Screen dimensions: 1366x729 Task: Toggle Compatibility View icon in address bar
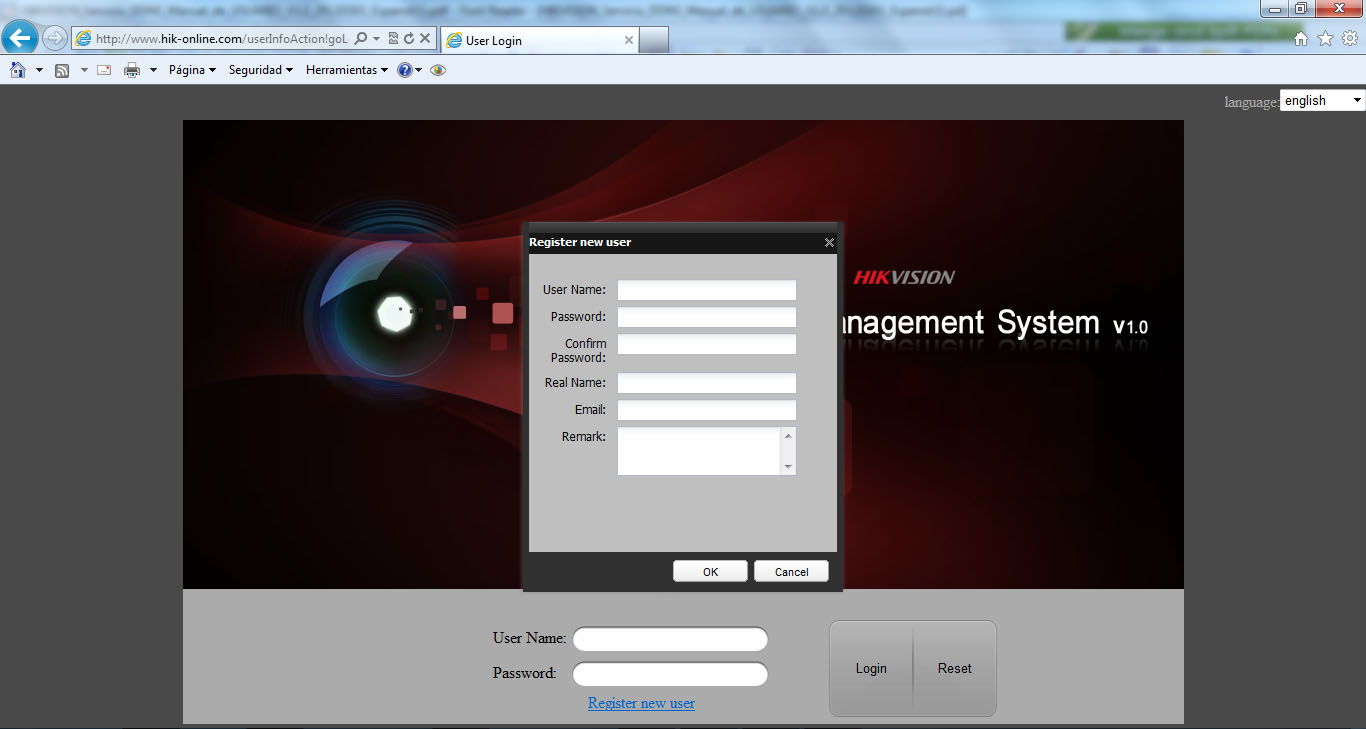point(393,39)
